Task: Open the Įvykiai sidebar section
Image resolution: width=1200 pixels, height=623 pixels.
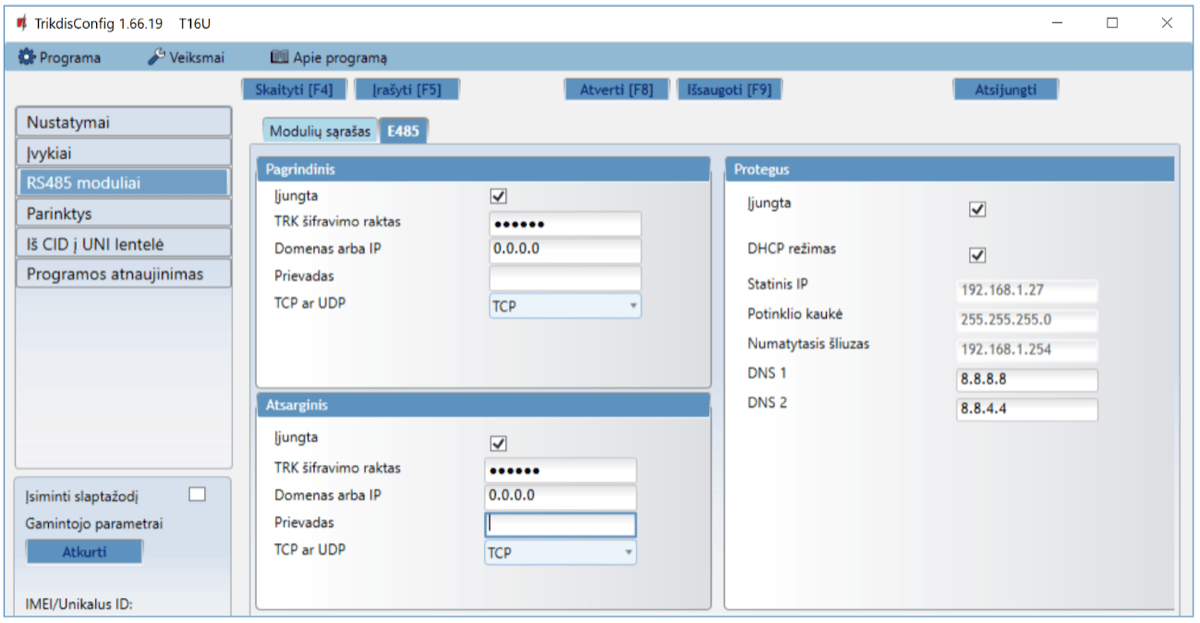Action: (124, 153)
